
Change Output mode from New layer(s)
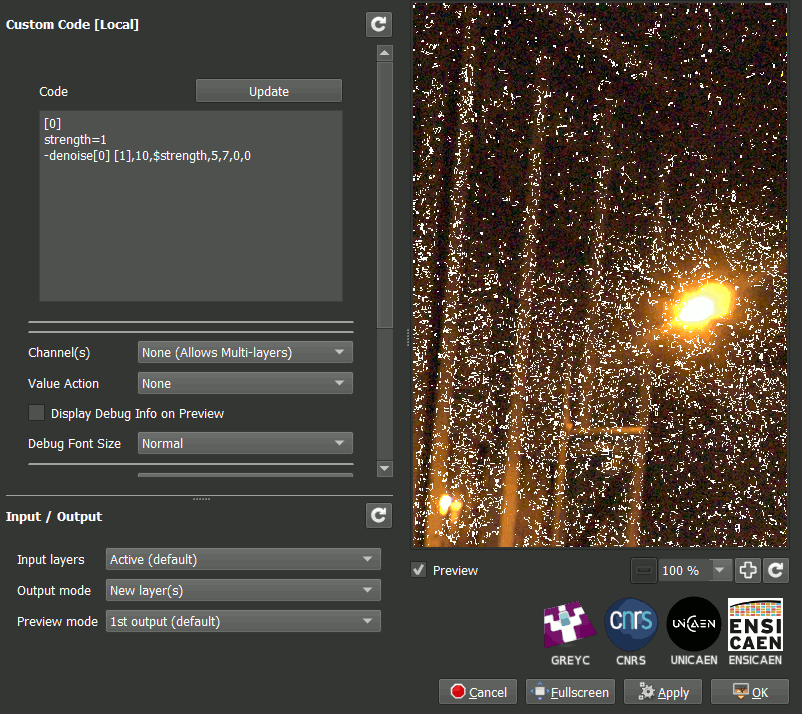(x=243, y=590)
